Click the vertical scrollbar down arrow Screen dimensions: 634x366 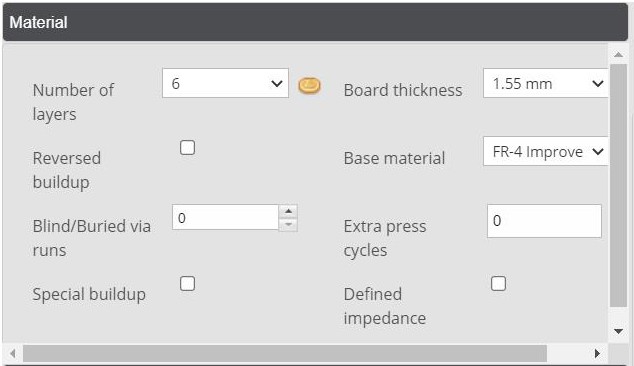tap(618, 332)
